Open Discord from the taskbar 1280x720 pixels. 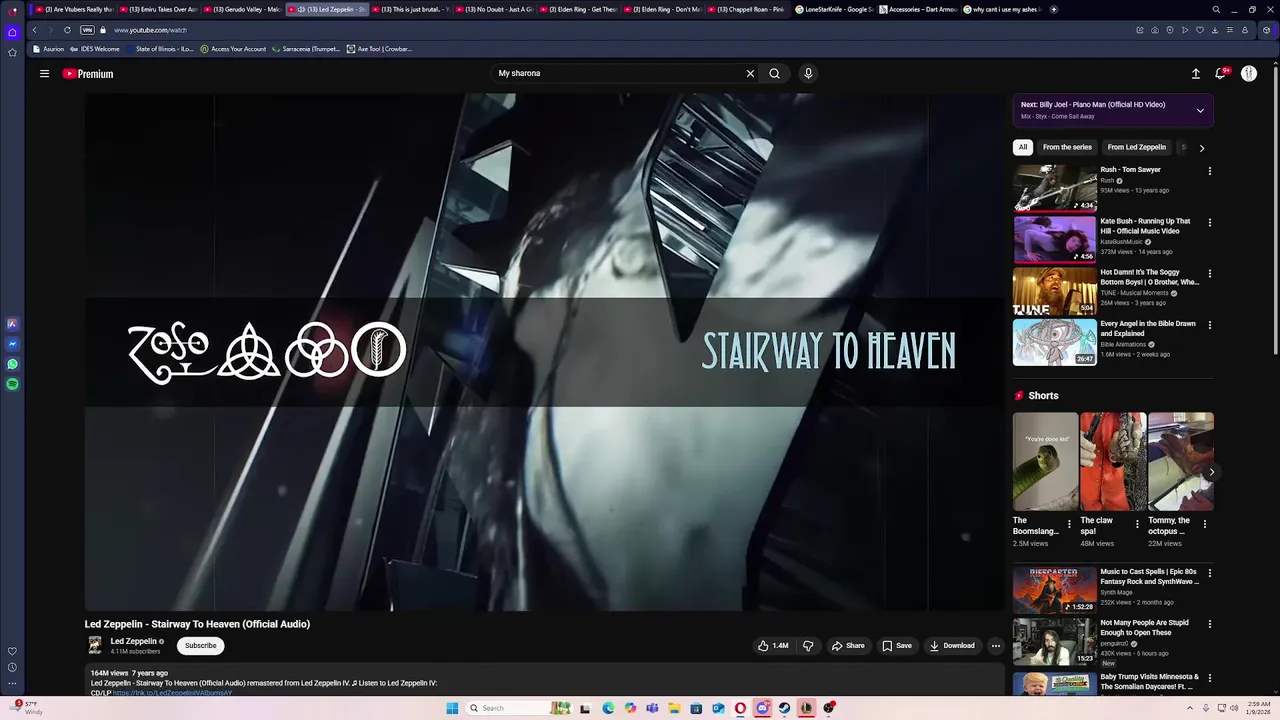click(762, 708)
